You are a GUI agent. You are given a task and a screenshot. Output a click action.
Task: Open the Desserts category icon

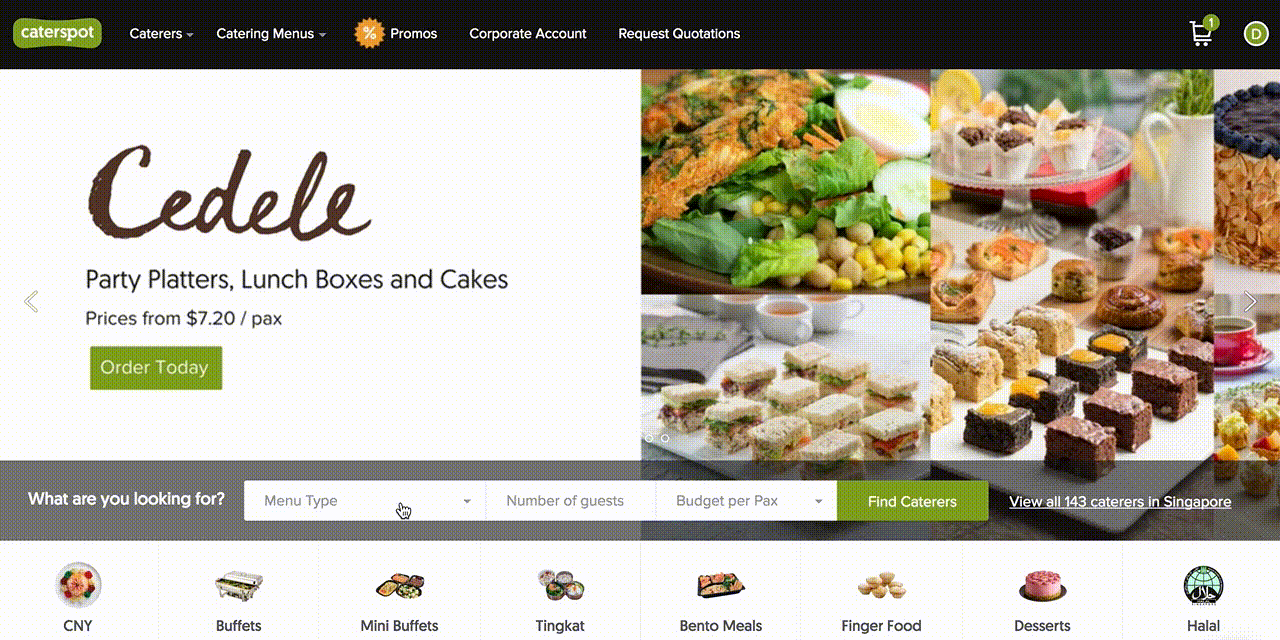(x=1042, y=586)
